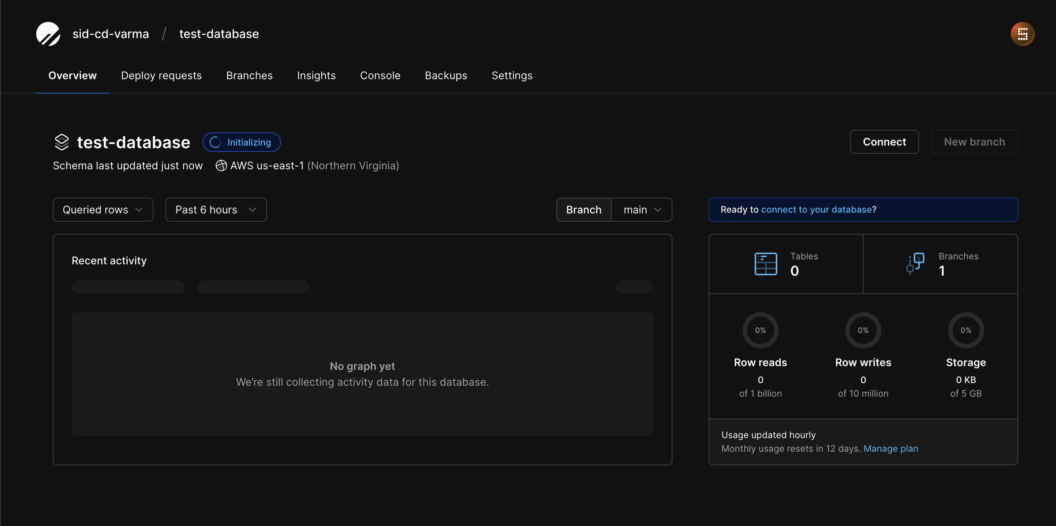Screen dimensions: 1056x526
Task: Click the Recent activity heading
Action: (x=109, y=261)
